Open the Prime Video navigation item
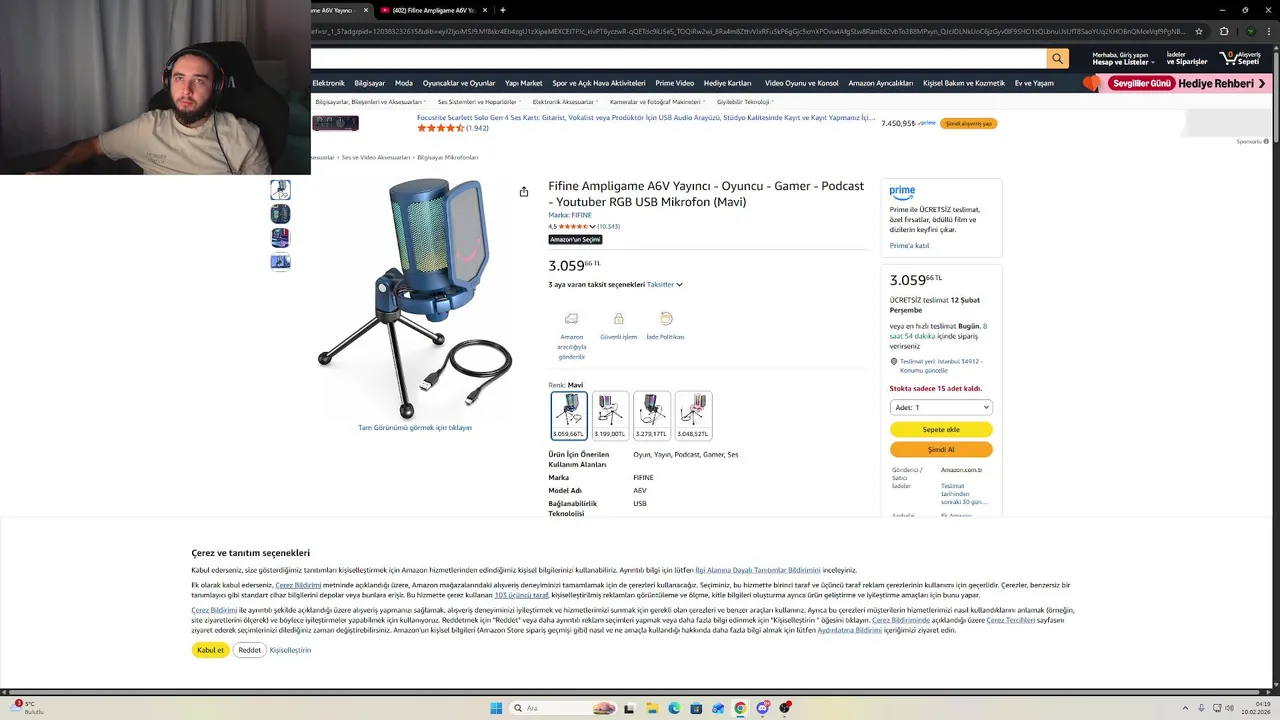 675,83
